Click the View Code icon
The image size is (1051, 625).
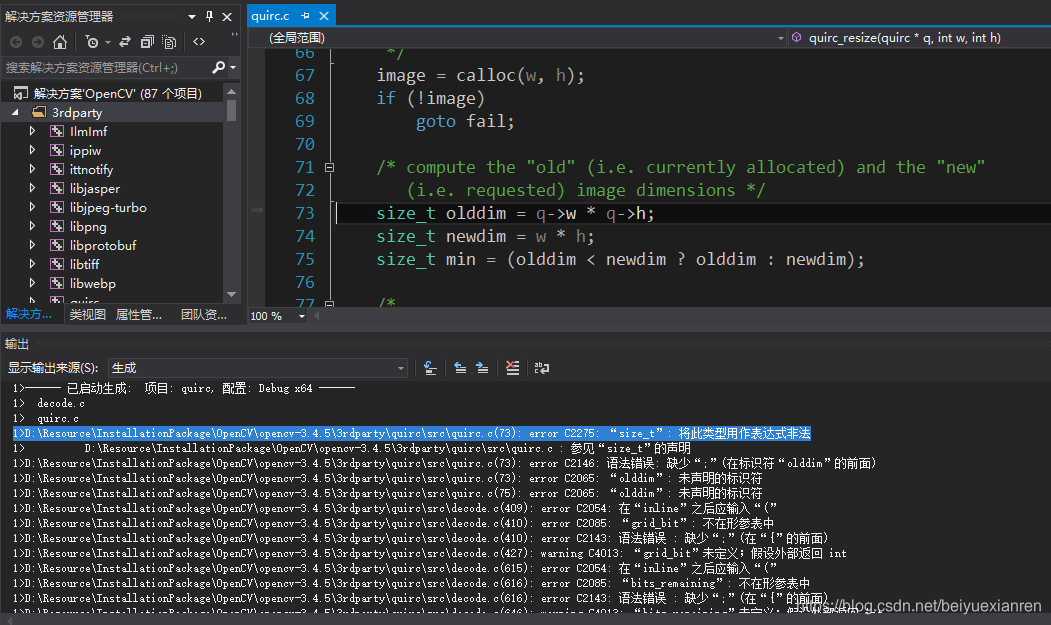[199, 42]
